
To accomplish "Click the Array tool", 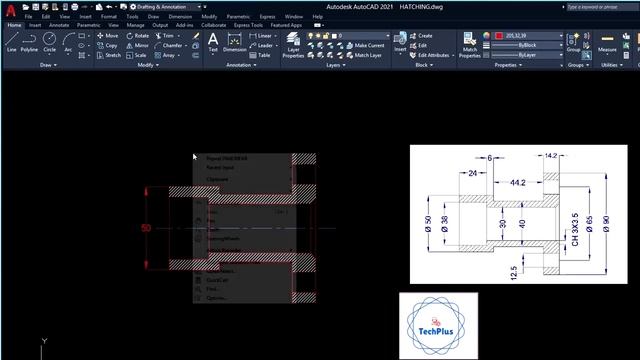I will click(165, 55).
